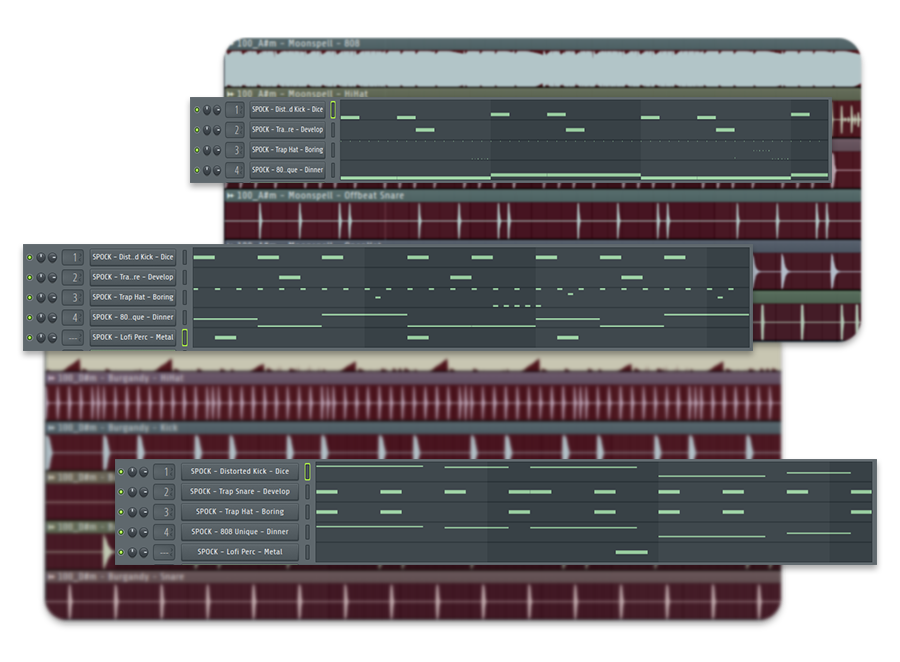Open Moonspell 808 audio clip menu arrow
The width and height of the screenshot is (900, 662).
coord(231,44)
